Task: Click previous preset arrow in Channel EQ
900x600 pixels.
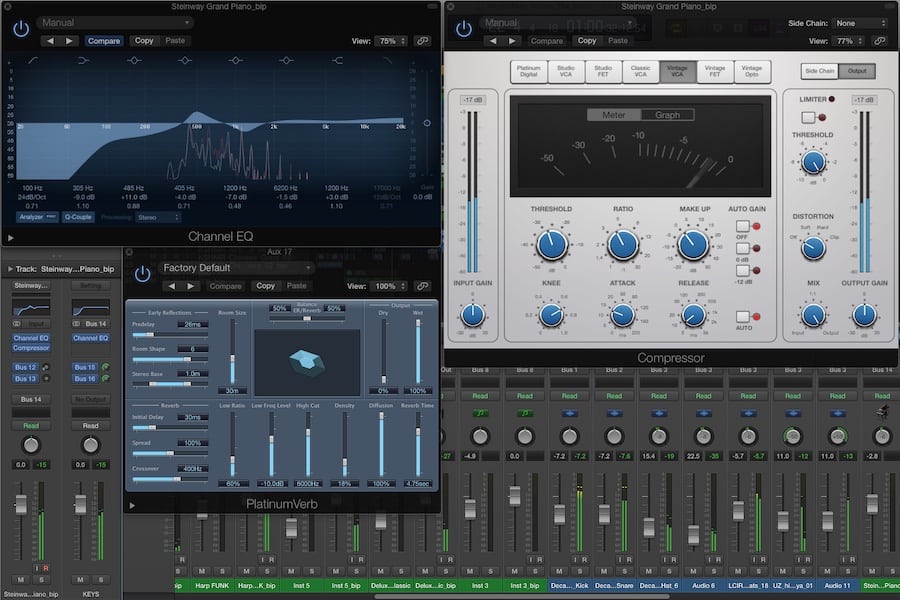Action: 51,41
